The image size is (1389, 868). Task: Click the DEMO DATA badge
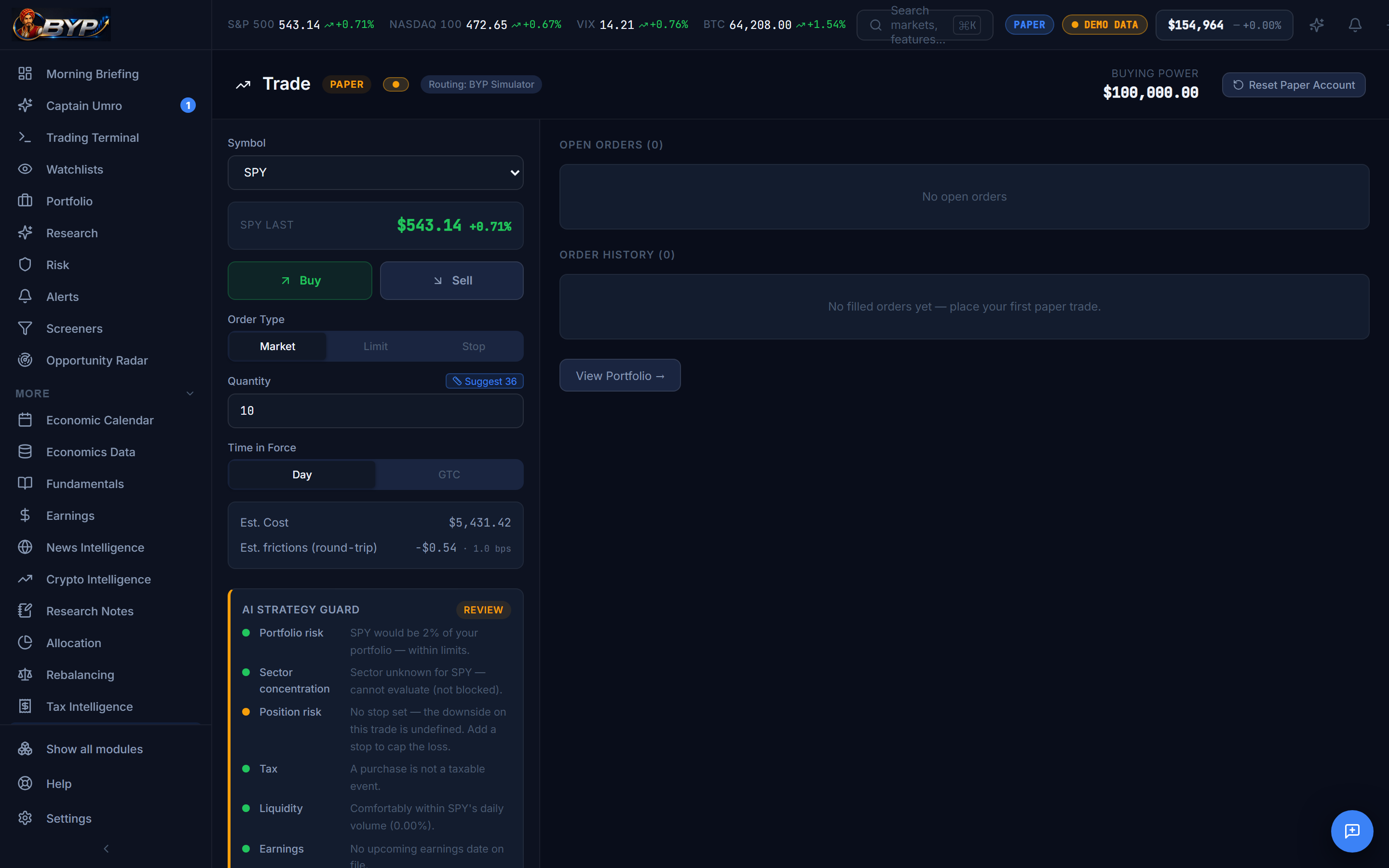(x=1104, y=25)
